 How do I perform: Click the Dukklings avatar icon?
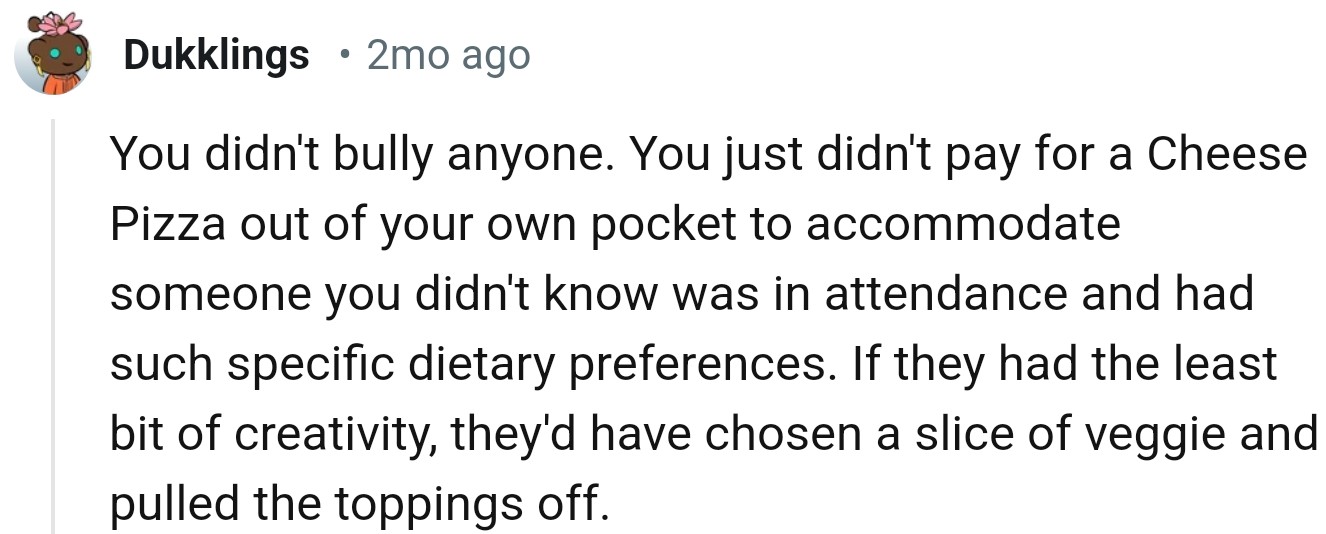[53, 56]
